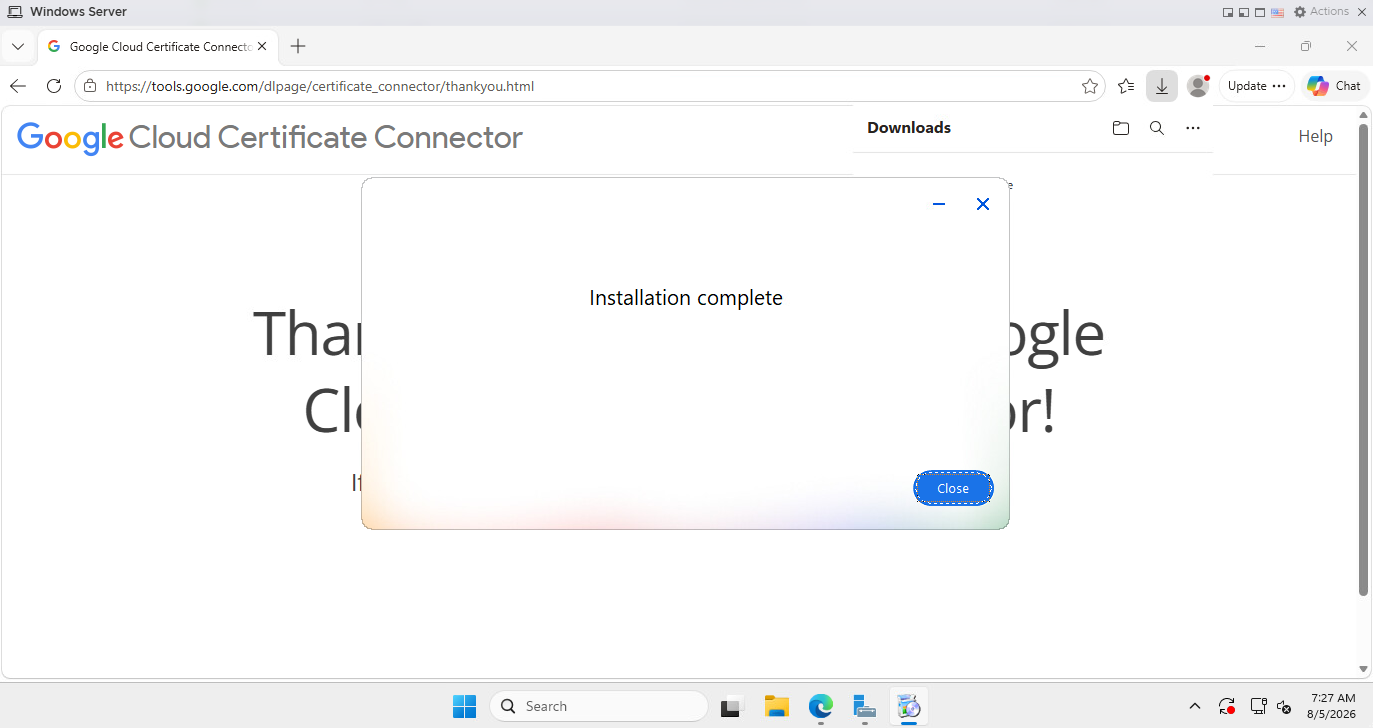Open the Windows Start menu
Image resolution: width=1373 pixels, height=728 pixels.
pyautogui.click(x=464, y=706)
